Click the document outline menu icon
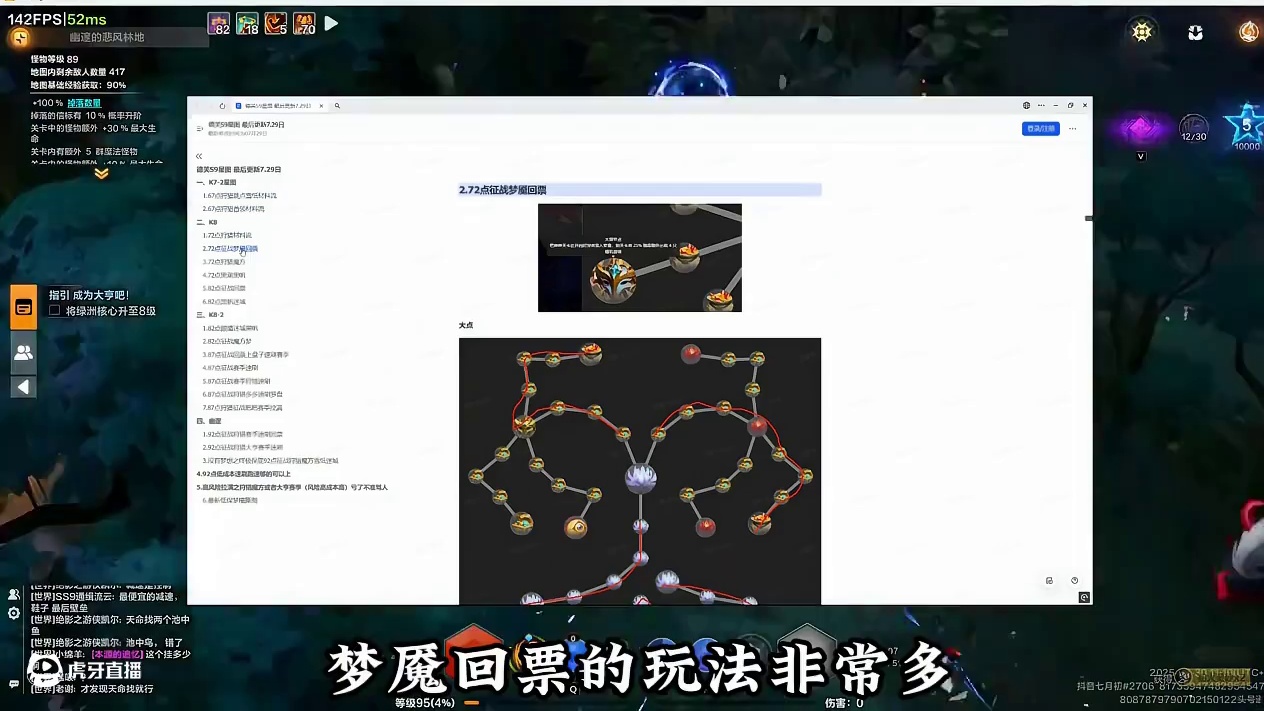Screen dimensions: 1264x711 point(200,128)
